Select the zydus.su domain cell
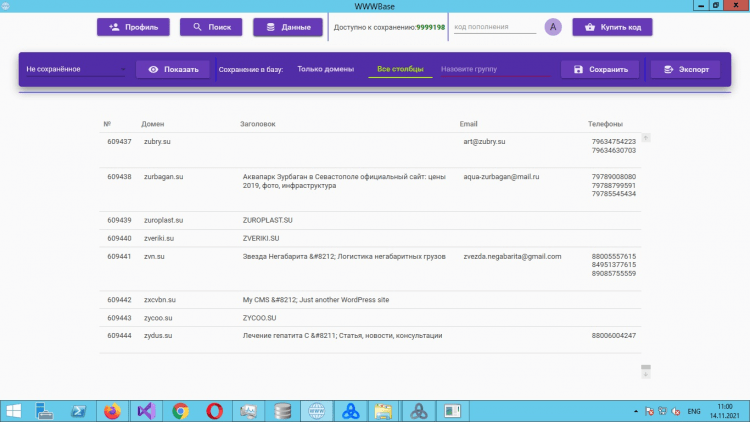 pyautogui.click(x=158, y=336)
